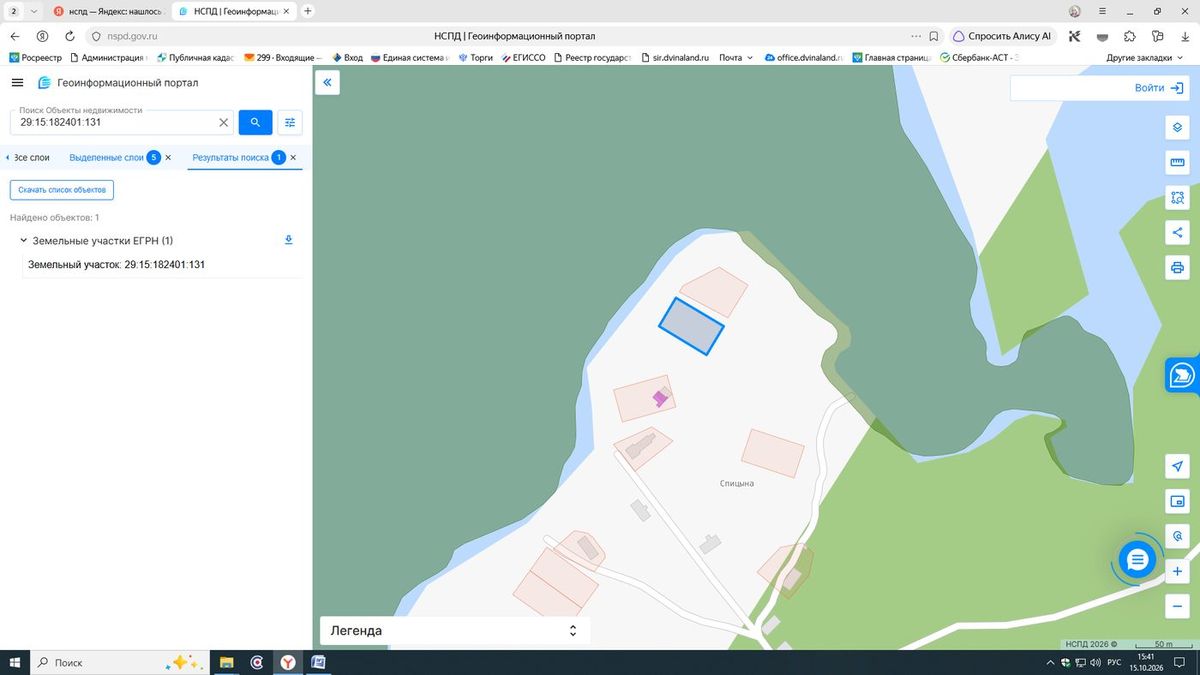Clear the search field with the X icon
This screenshot has width=1200, height=675.
pyautogui.click(x=224, y=122)
